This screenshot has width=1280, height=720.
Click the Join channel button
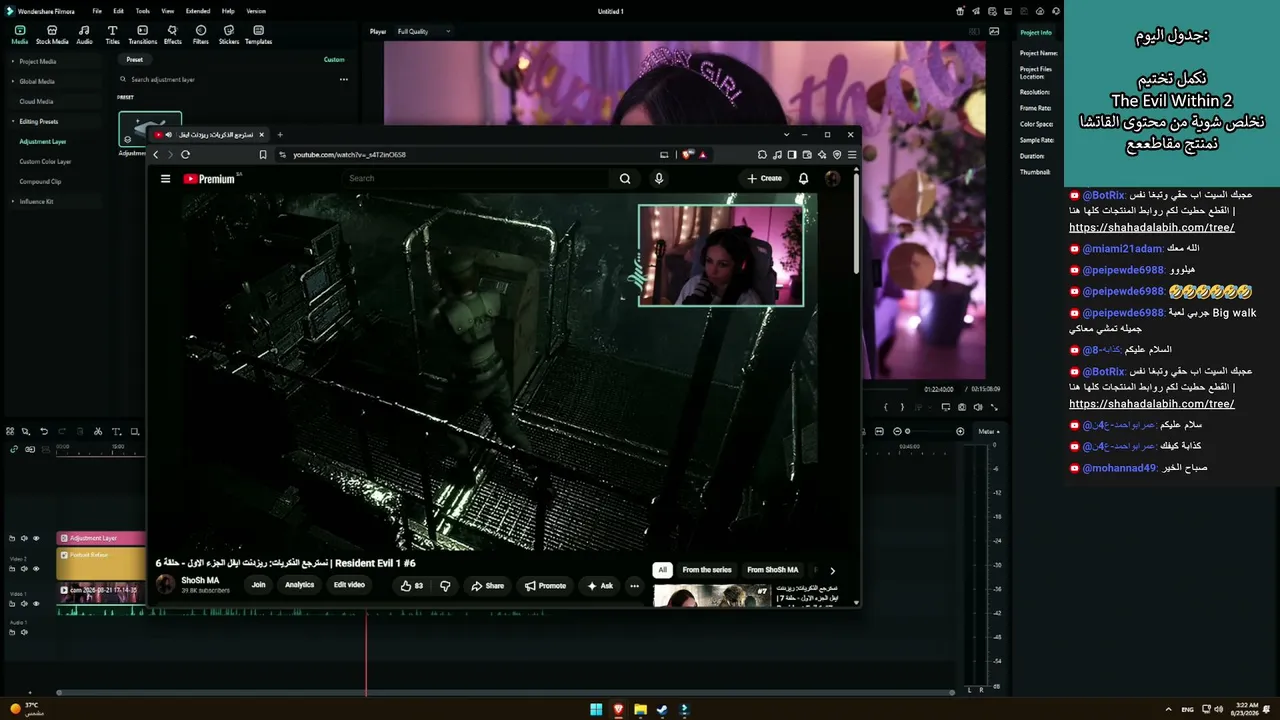click(x=258, y=586)
